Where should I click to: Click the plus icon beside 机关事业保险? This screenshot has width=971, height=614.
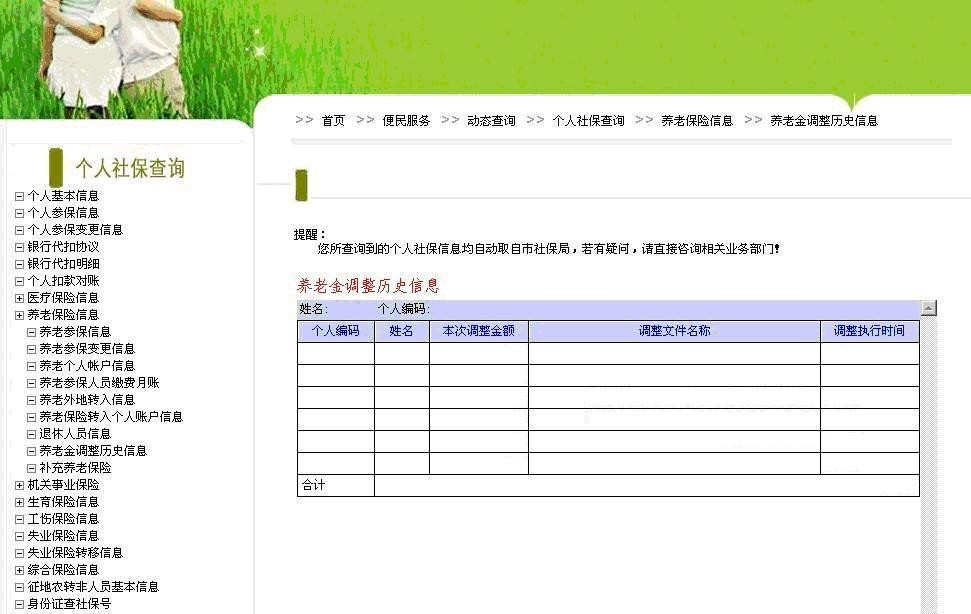(x=19, y=485)
